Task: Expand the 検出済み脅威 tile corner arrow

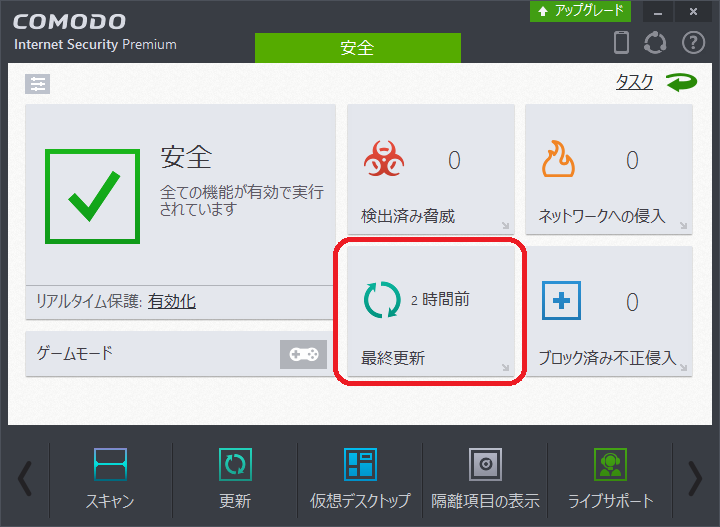Action: 506,225
